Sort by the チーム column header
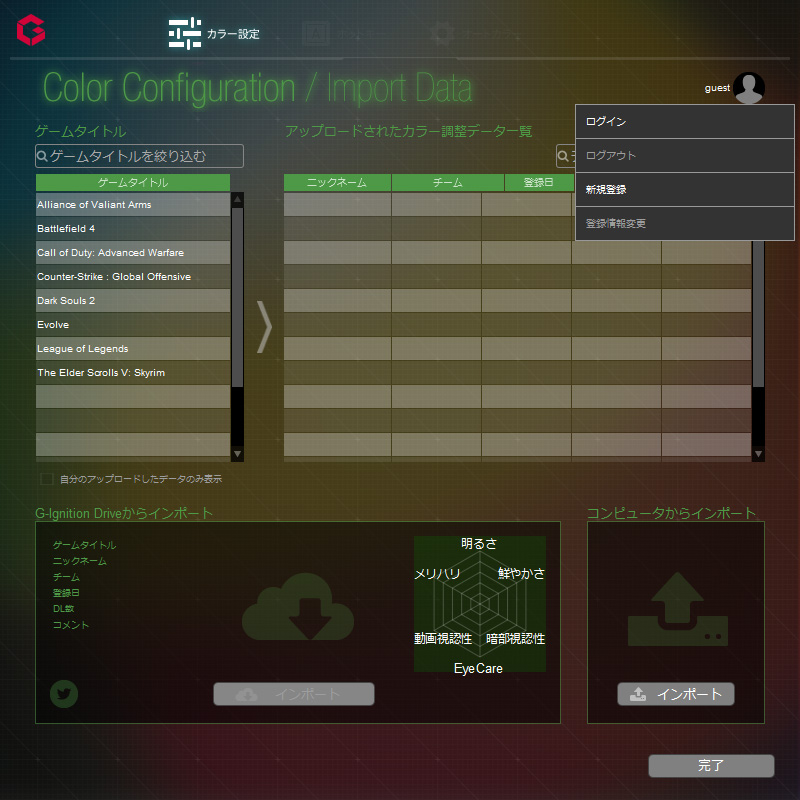This screenshot has height=800, width=800. click(x=448, y=183)
